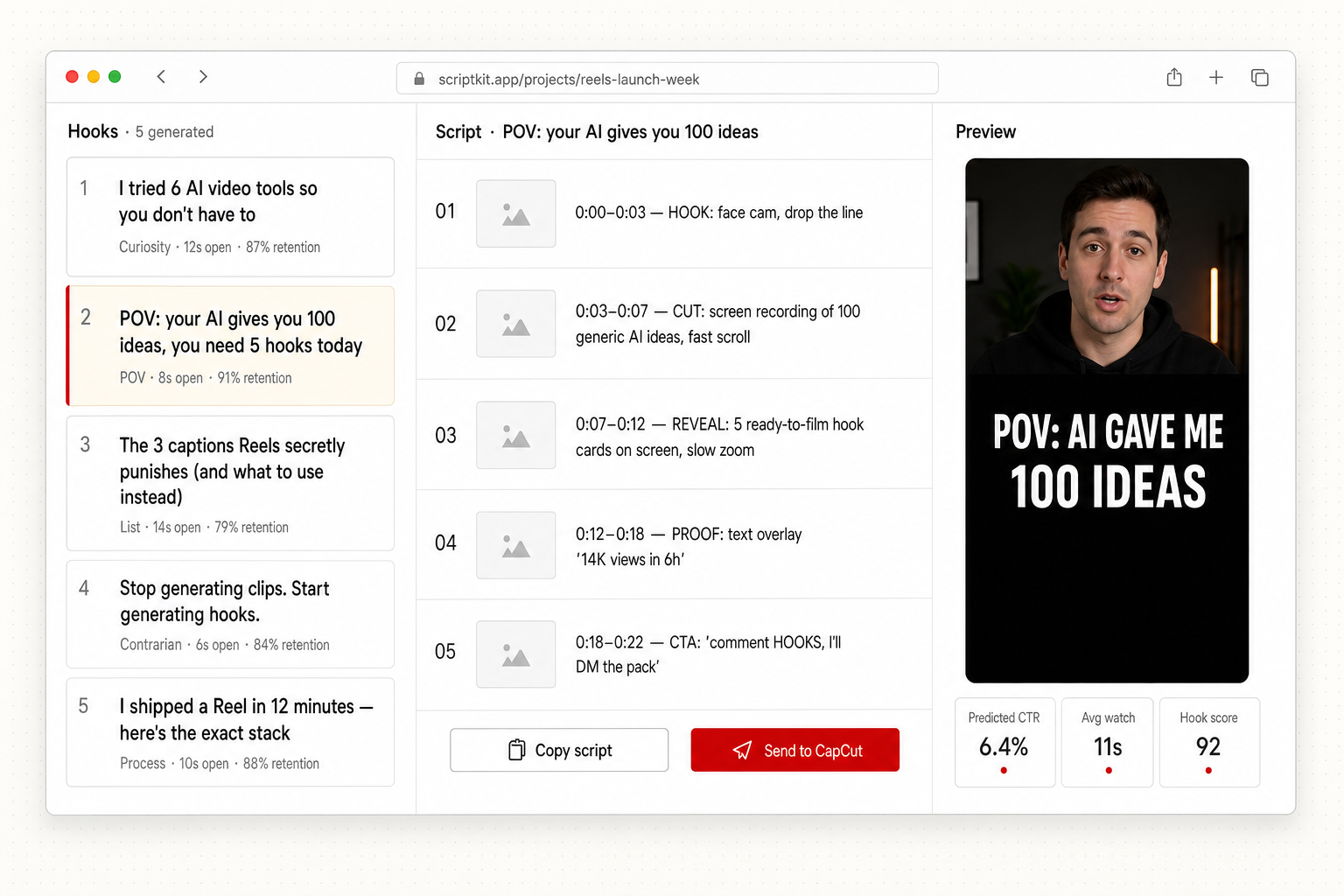Select hook 3 'The 3 captions Reels secretly punishes'

(230, 483)
